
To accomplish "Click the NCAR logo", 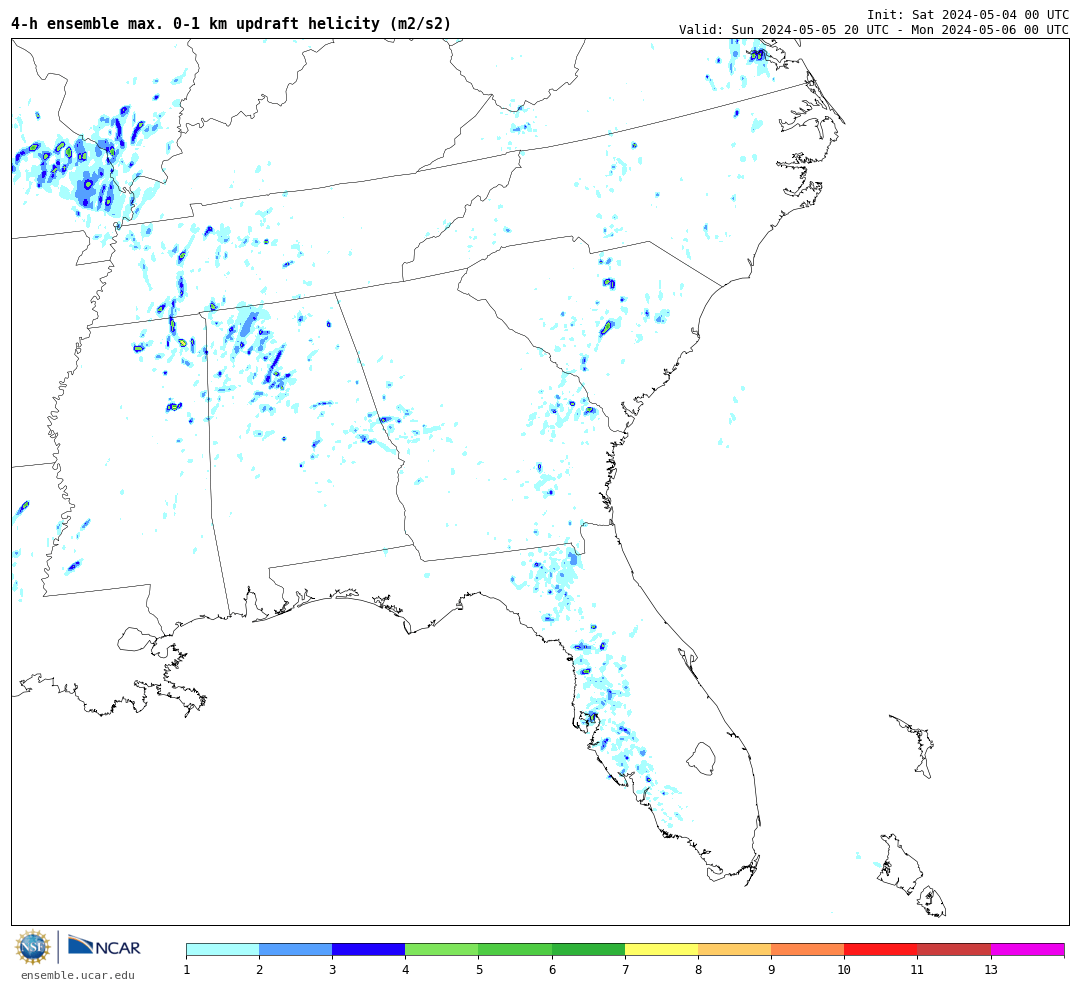I will (104, 946).
